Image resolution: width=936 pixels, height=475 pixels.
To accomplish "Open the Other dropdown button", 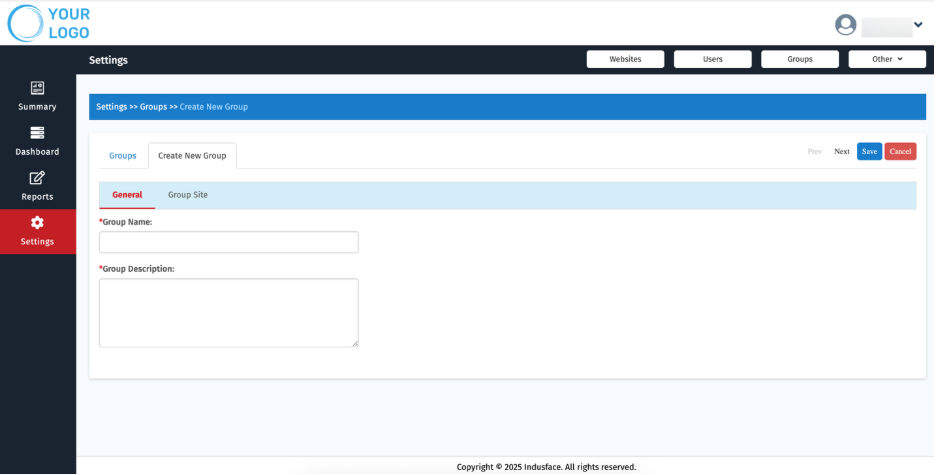I will point(887,59).
